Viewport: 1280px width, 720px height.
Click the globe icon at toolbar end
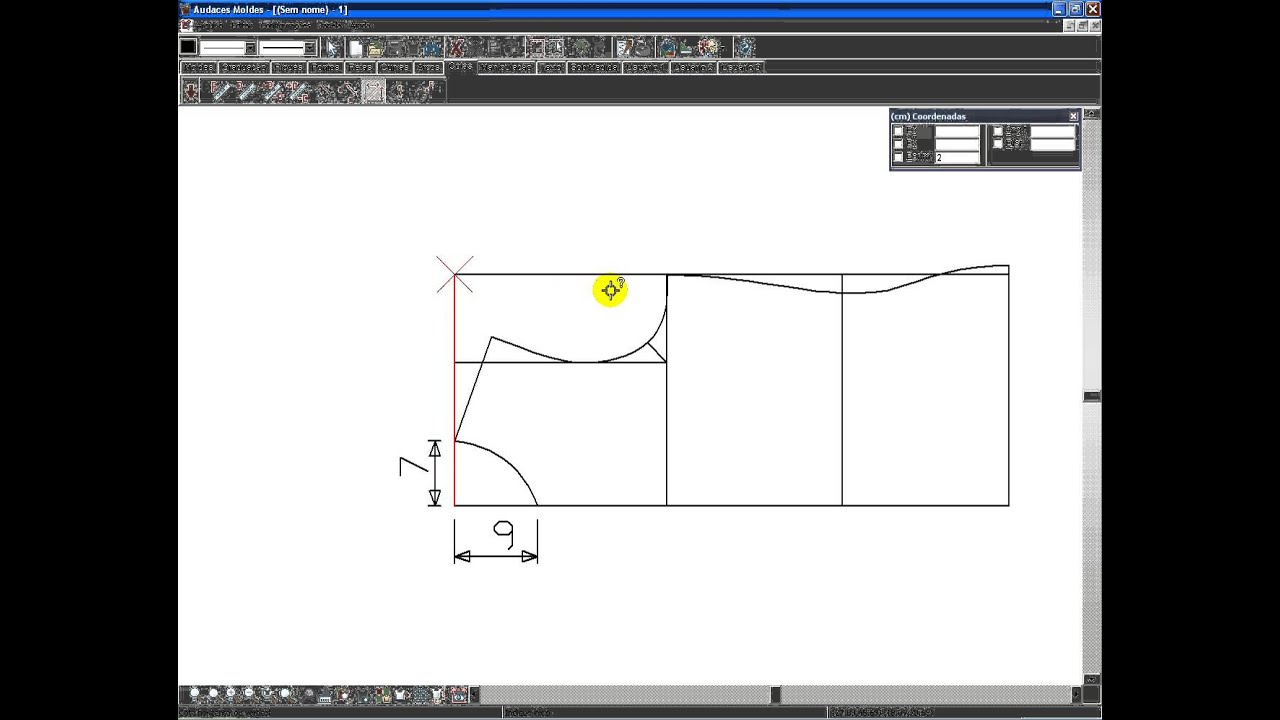point(745,47)
